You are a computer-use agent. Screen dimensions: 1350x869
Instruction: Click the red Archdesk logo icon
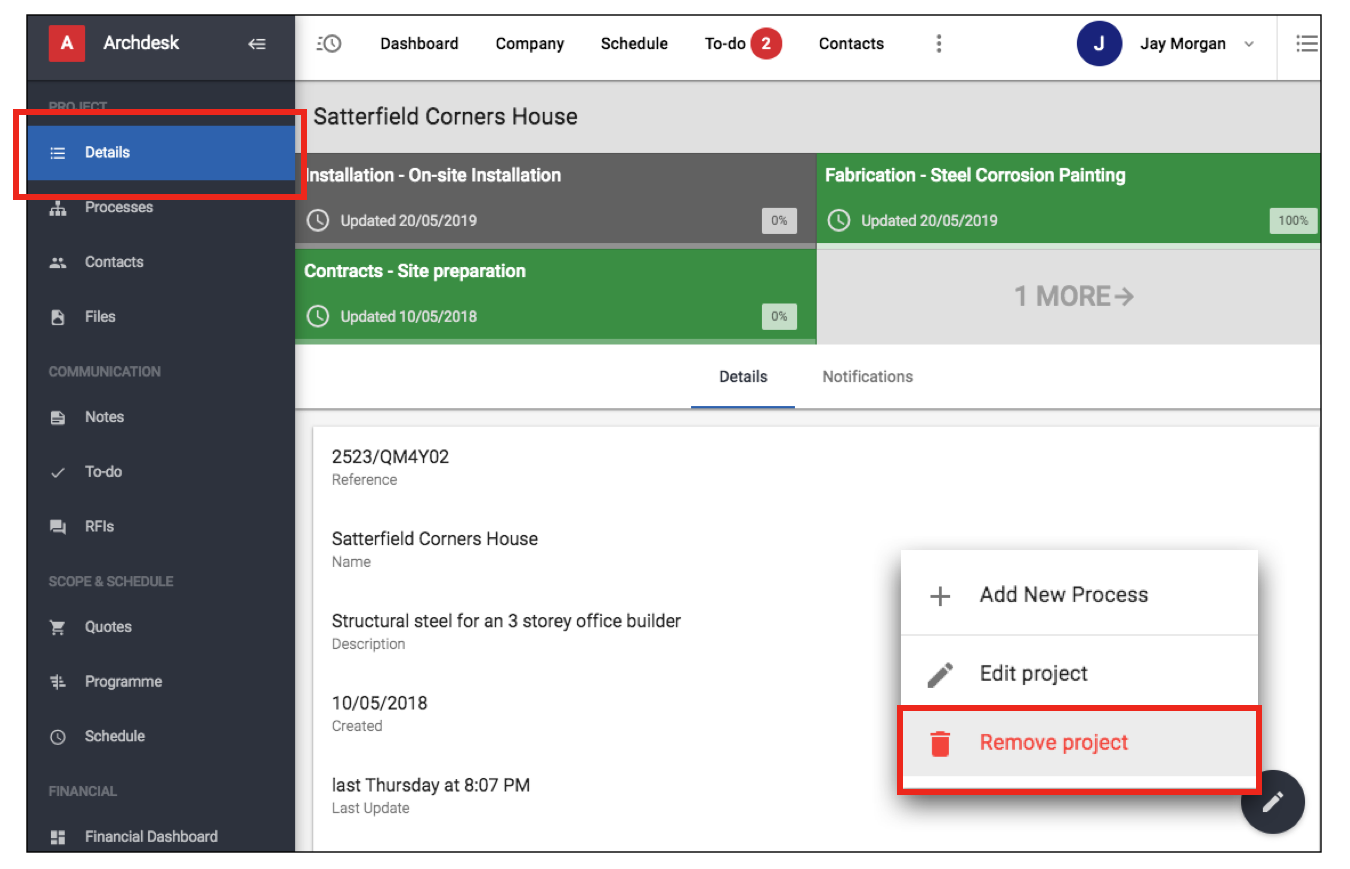67,43
